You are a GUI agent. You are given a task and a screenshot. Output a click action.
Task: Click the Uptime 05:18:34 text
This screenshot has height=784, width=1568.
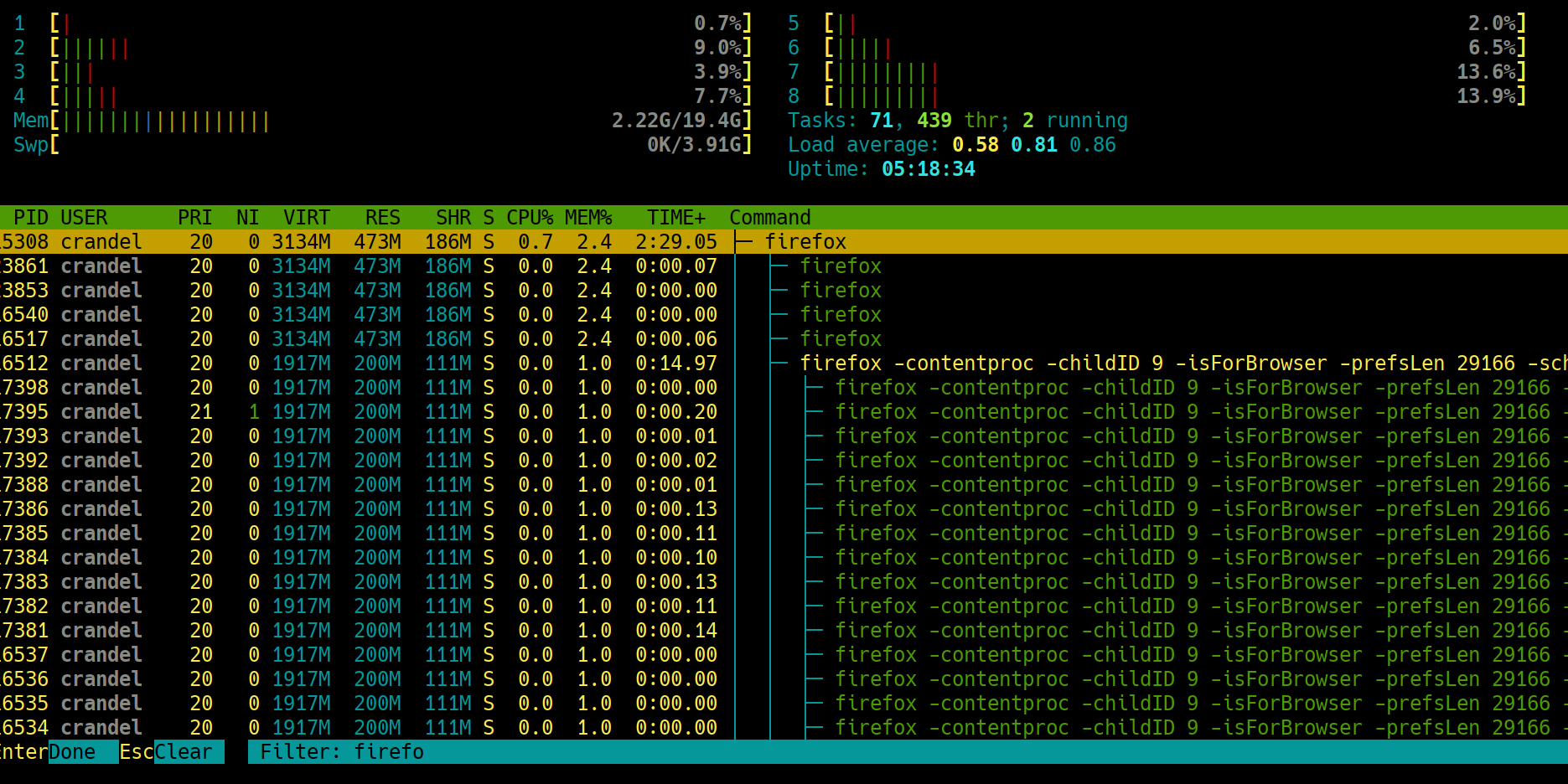[x=882, y=169]
